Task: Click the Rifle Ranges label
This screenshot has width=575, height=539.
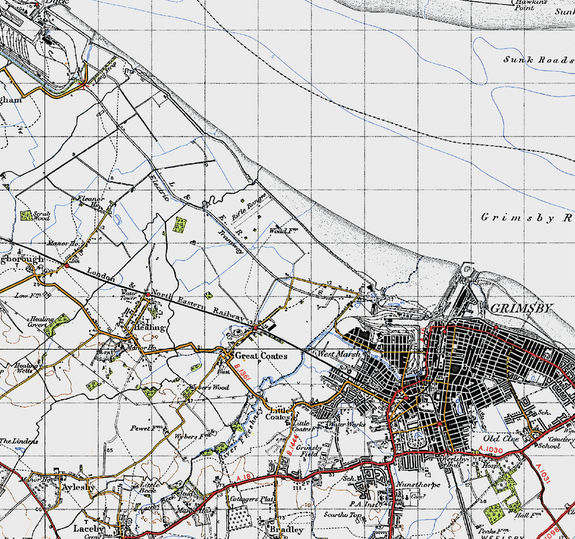Action: coord(248,207)
